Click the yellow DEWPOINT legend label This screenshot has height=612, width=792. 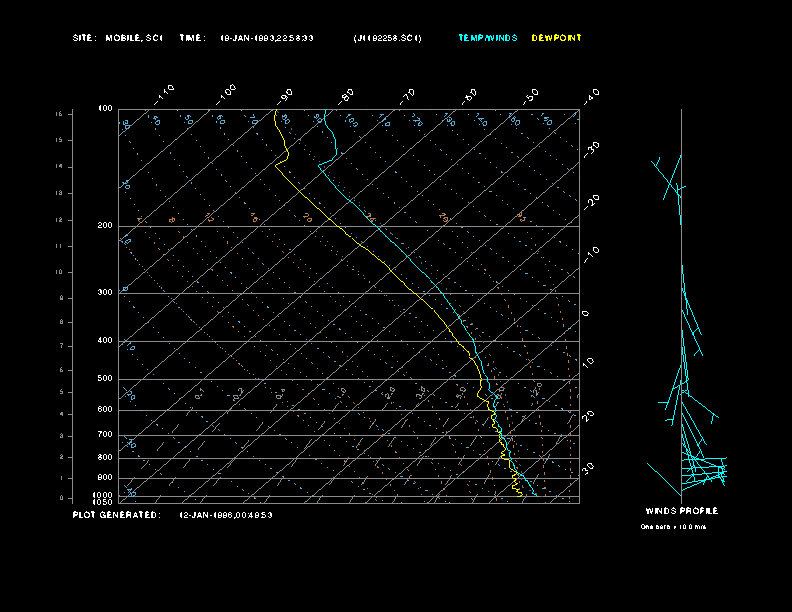coord(557,38)
